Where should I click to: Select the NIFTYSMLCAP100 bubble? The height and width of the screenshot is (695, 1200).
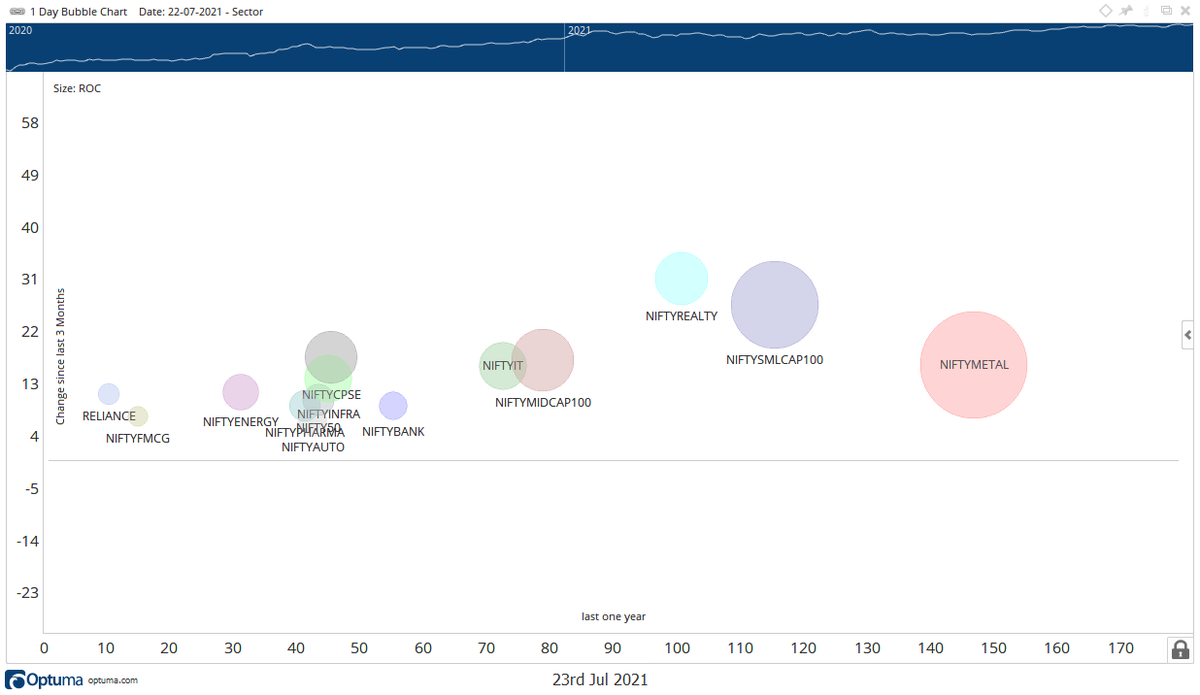(775, 305)
